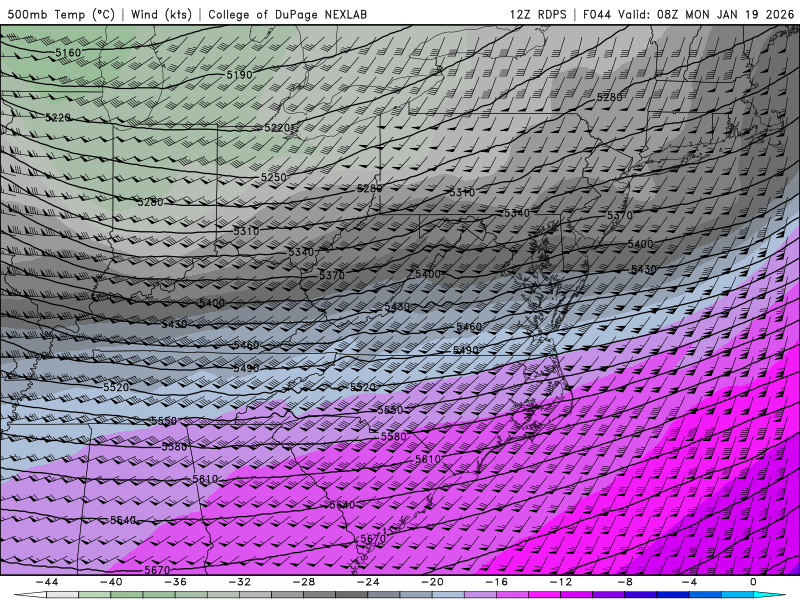Click the 'Wind (kts)' header label
This screenshot has height=600, width=800.
161,14
